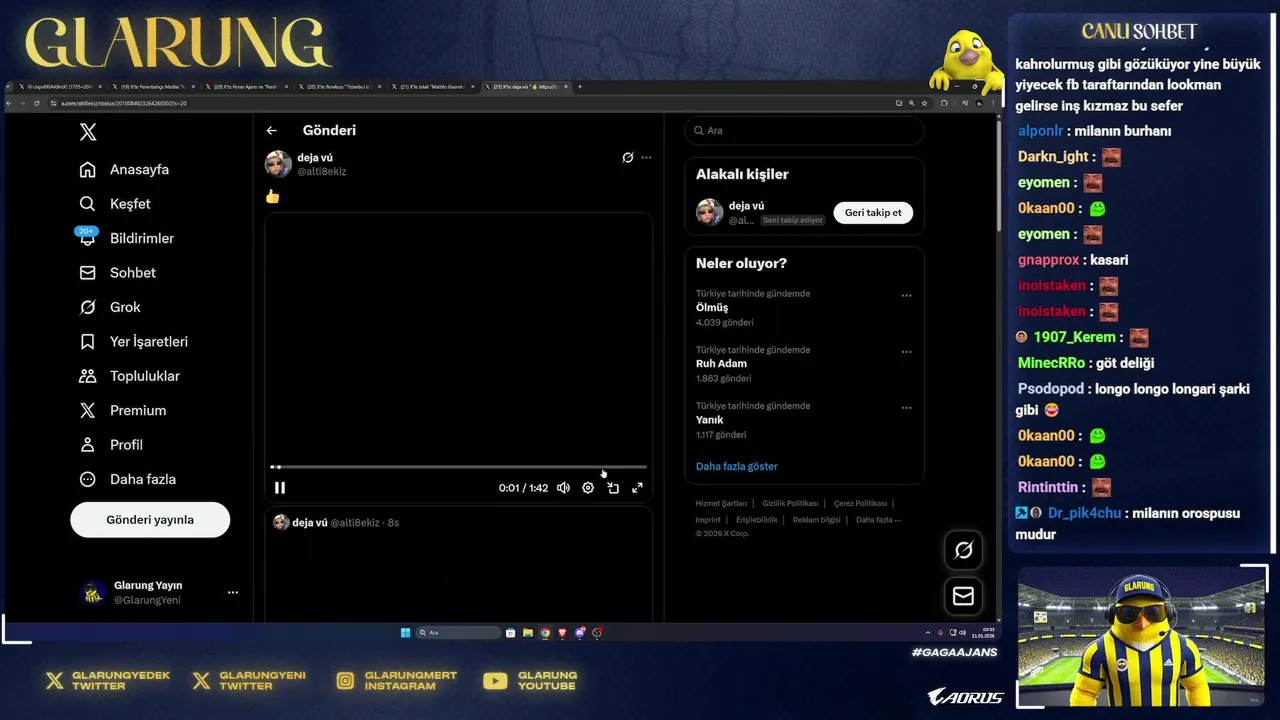Open Sohbet messages
Image resolution: width=1280 pixels, height=720 pixels.
pyautogui.click(x=118, y=273)
